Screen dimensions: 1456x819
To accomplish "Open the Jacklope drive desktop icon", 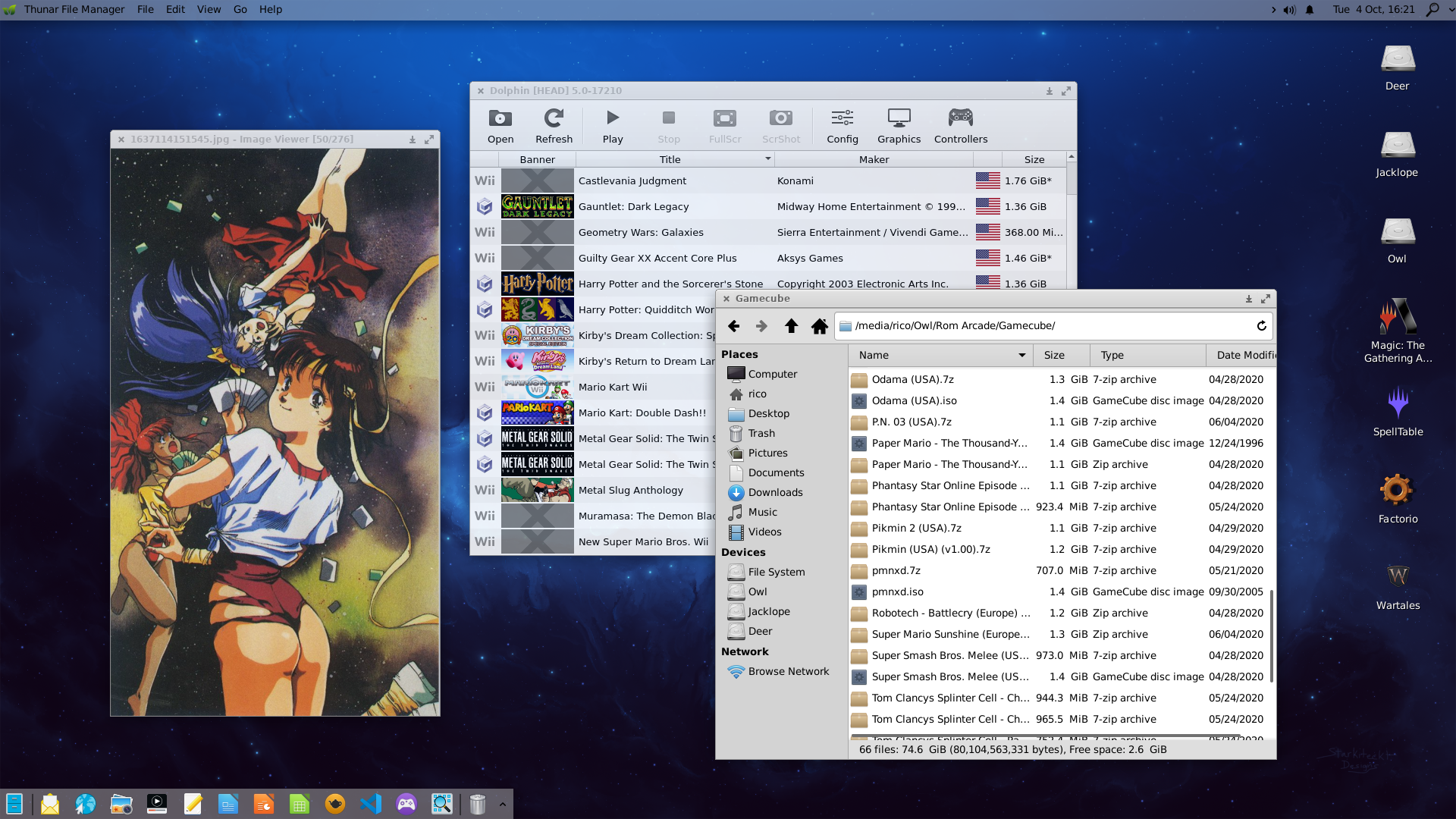I will 1397,154.
